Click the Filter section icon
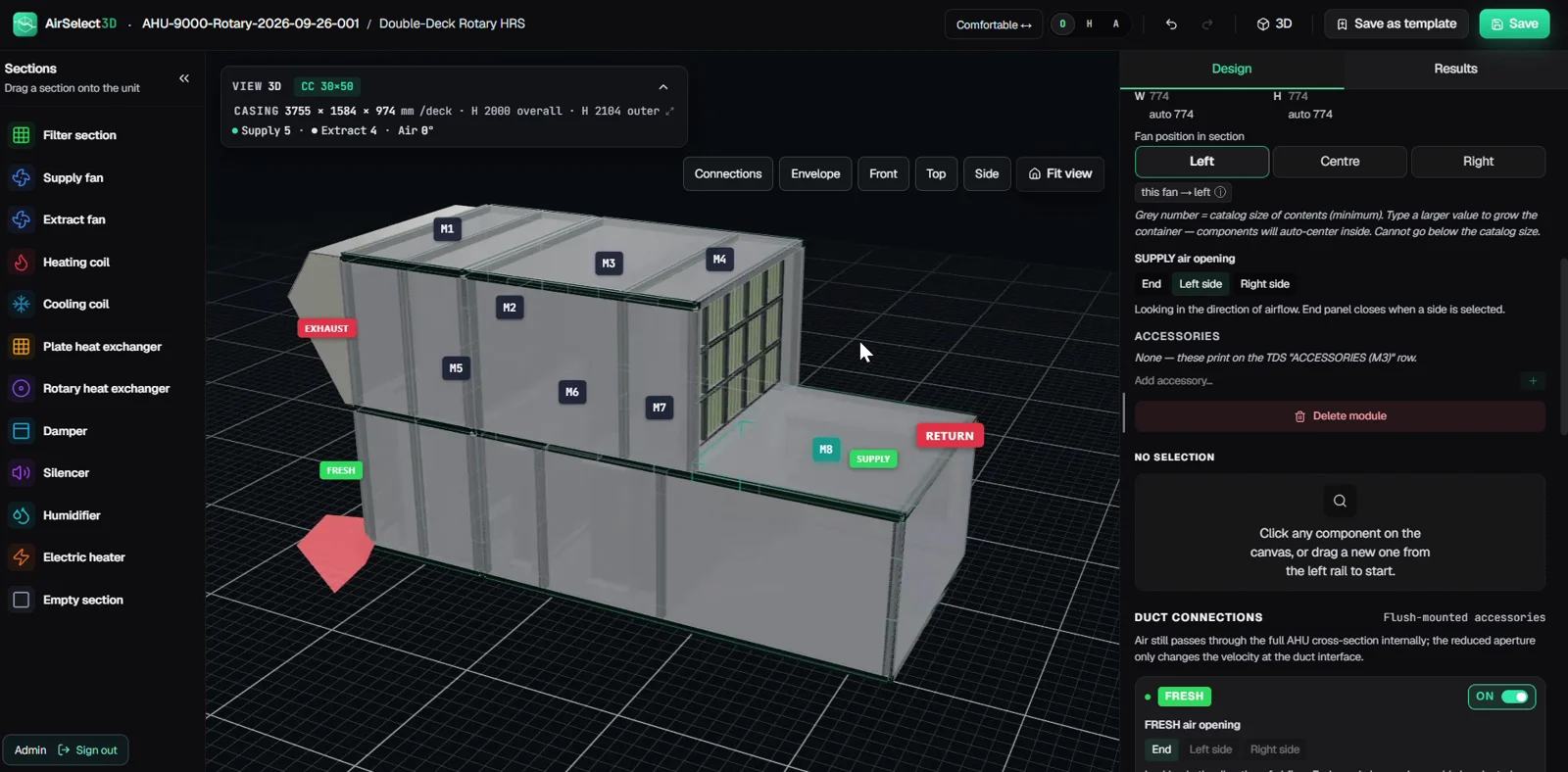 (x=22, y=135)
